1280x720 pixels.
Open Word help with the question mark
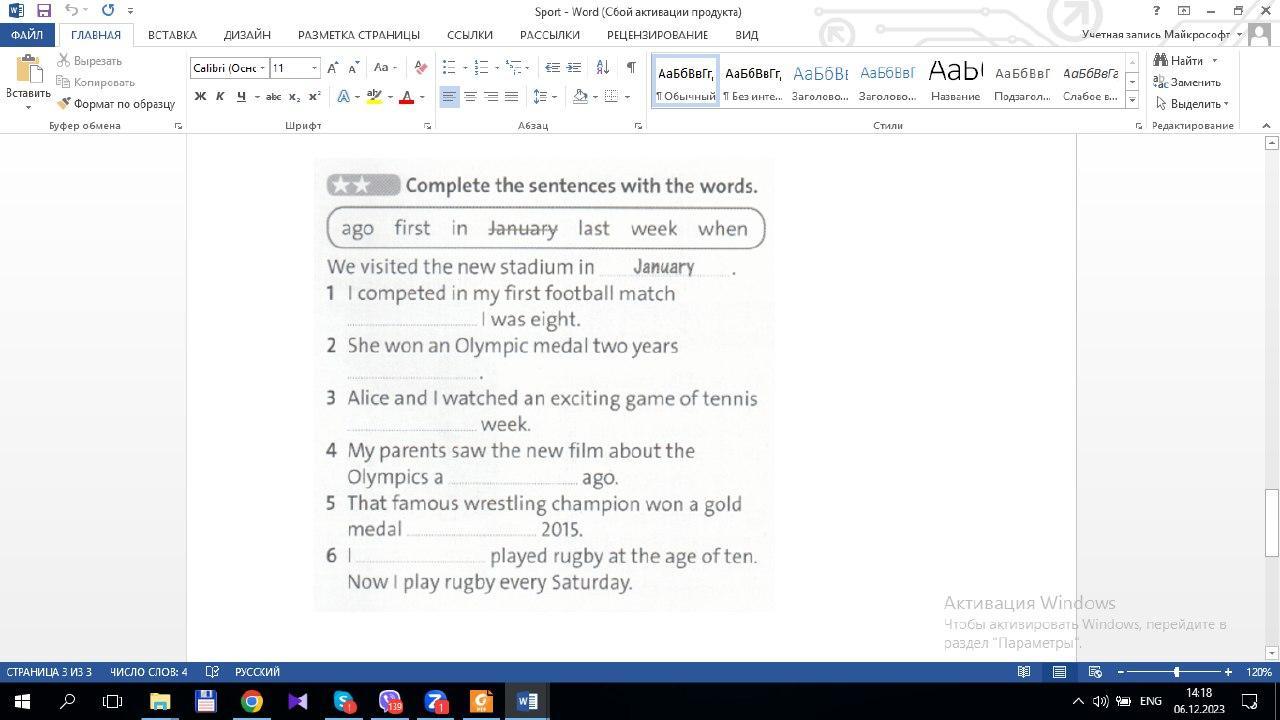coord(1156,11)
